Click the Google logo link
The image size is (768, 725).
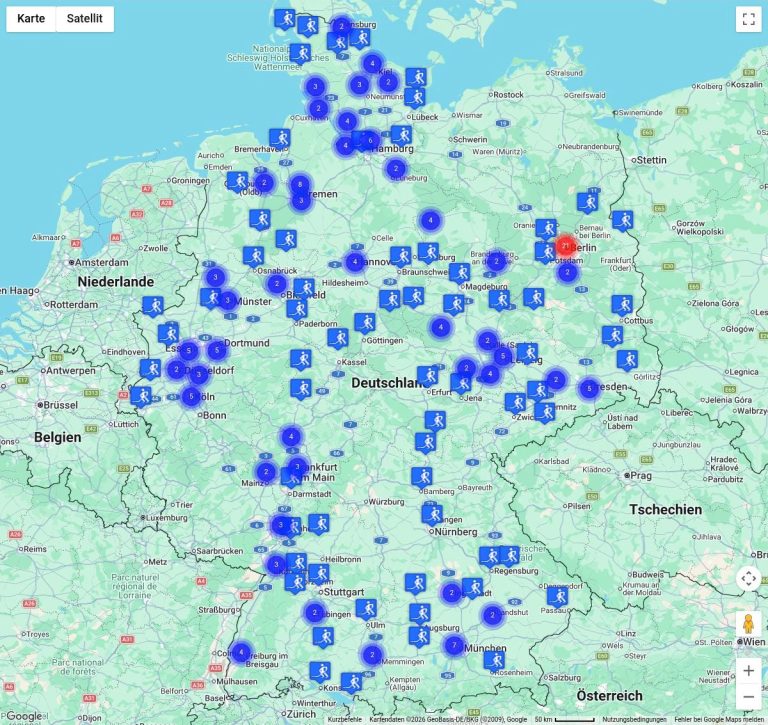24,716
